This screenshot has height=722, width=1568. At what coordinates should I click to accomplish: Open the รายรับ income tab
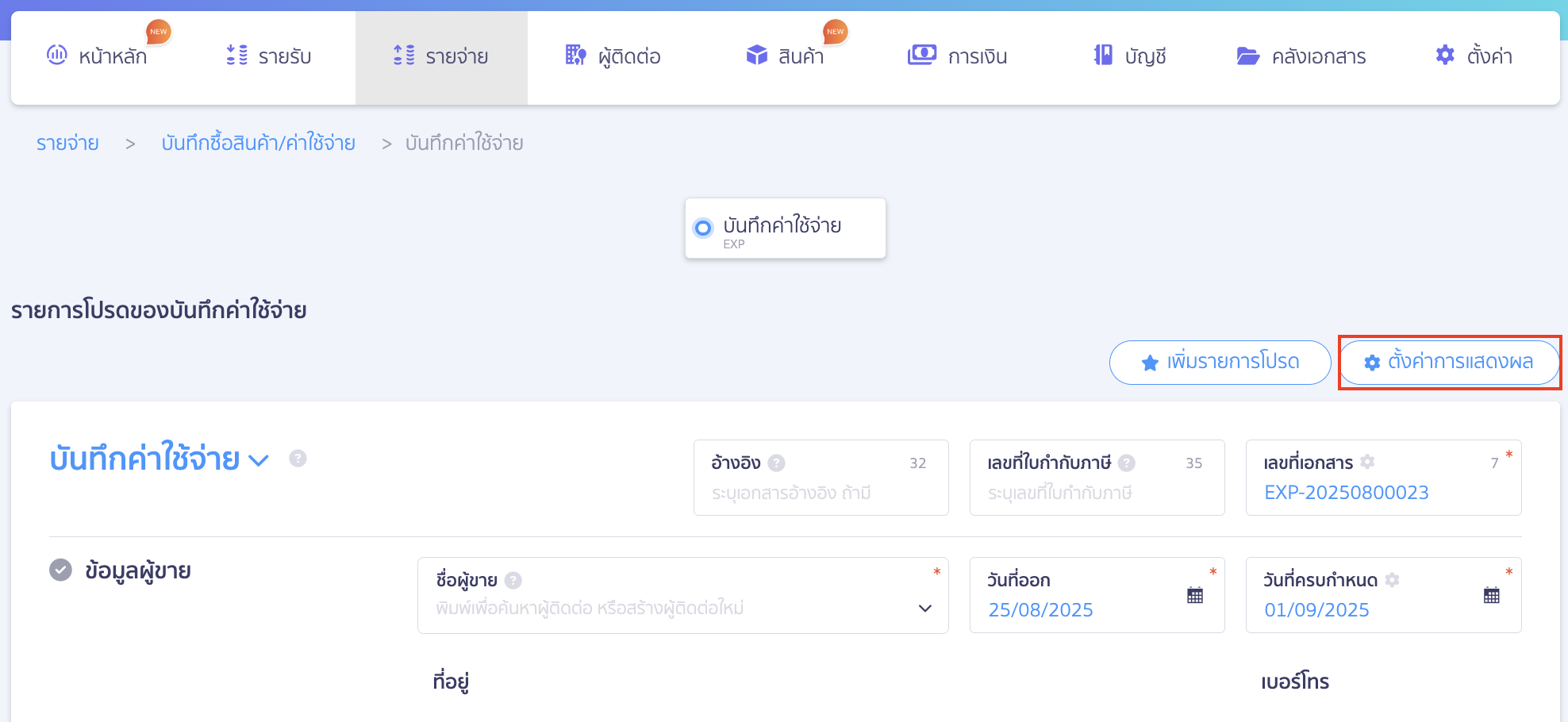click(269, 56)
